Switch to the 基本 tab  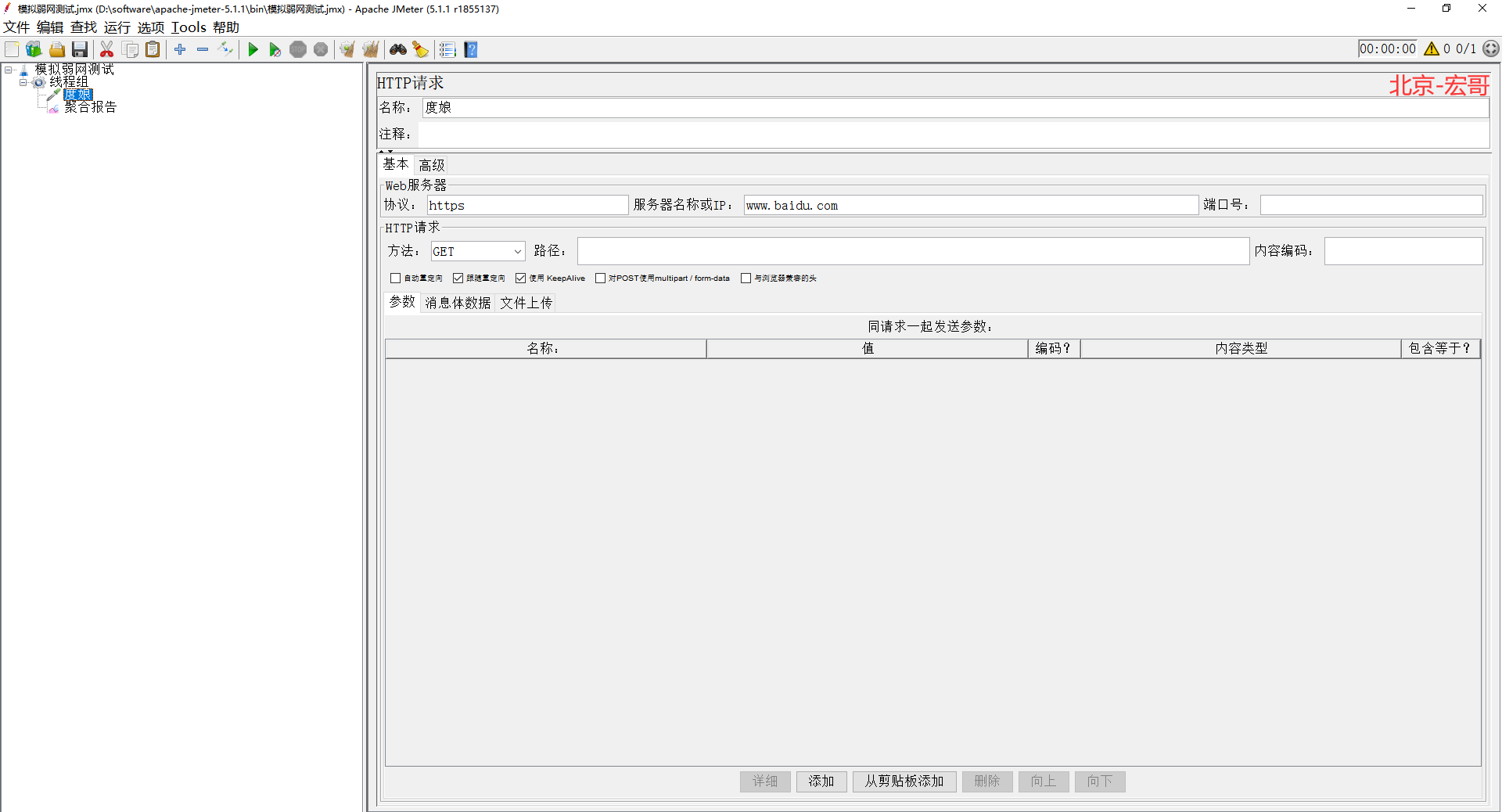click(396, 164)
